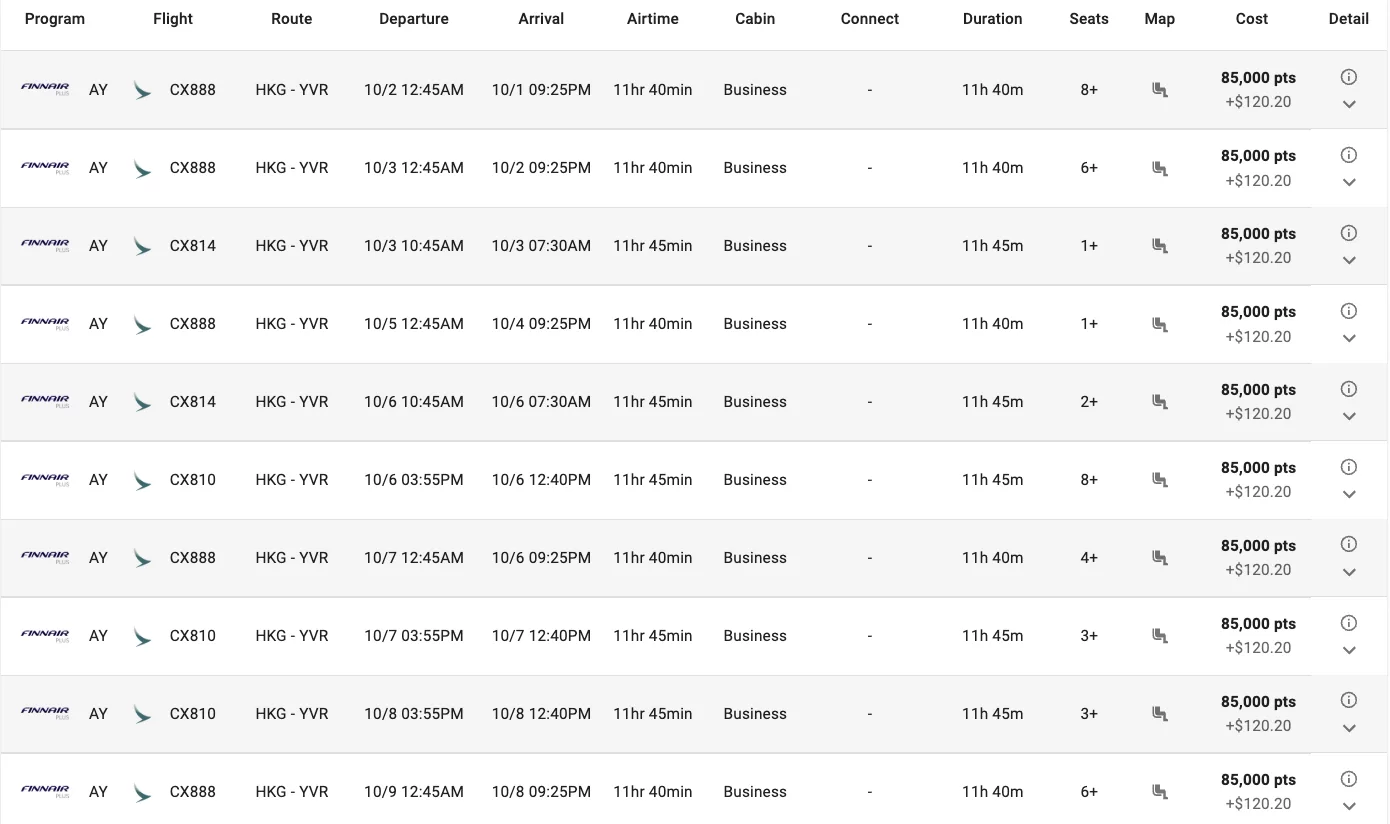Expand the 10/3 12:45AM CX888 row chevron
1390x824 pixels.
coord(1349,182)
